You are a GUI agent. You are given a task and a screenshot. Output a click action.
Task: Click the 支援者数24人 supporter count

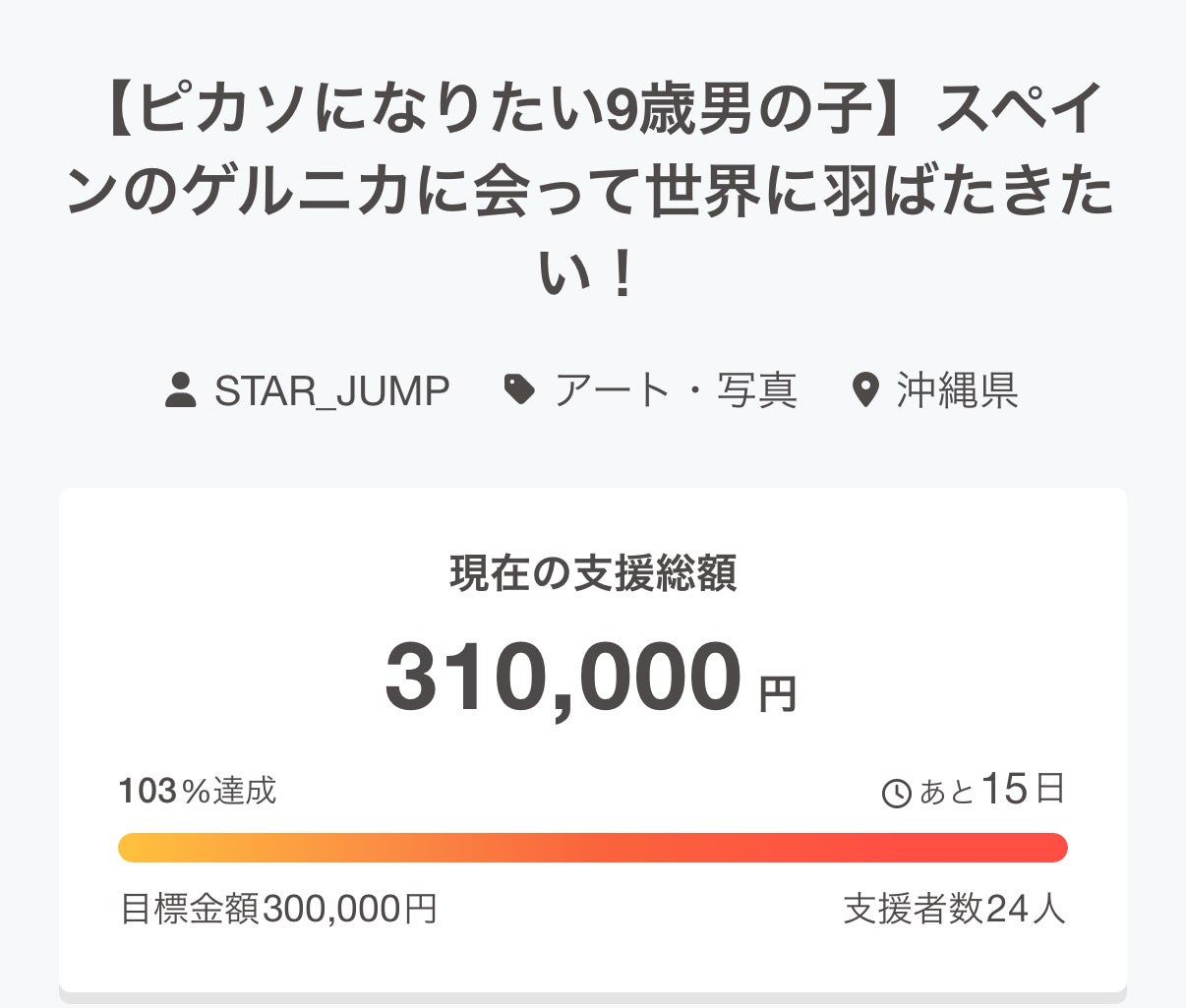(x=954, y=909)
